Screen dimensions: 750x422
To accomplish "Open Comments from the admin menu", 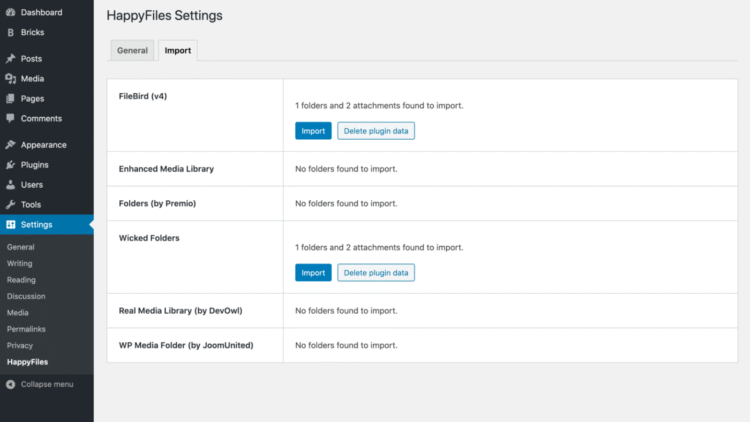I will [41, 119].
